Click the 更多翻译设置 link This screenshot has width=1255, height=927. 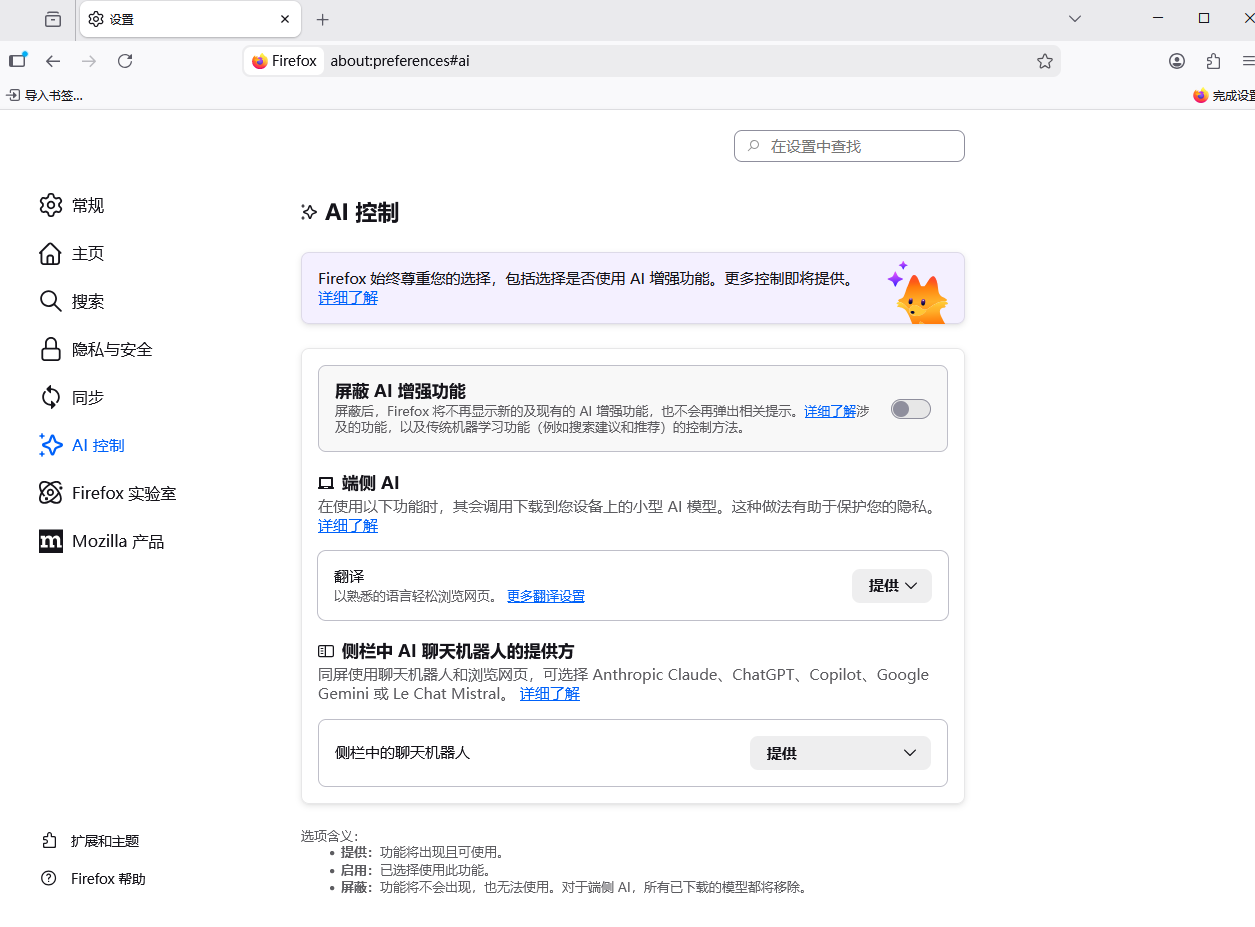[545, 596]
